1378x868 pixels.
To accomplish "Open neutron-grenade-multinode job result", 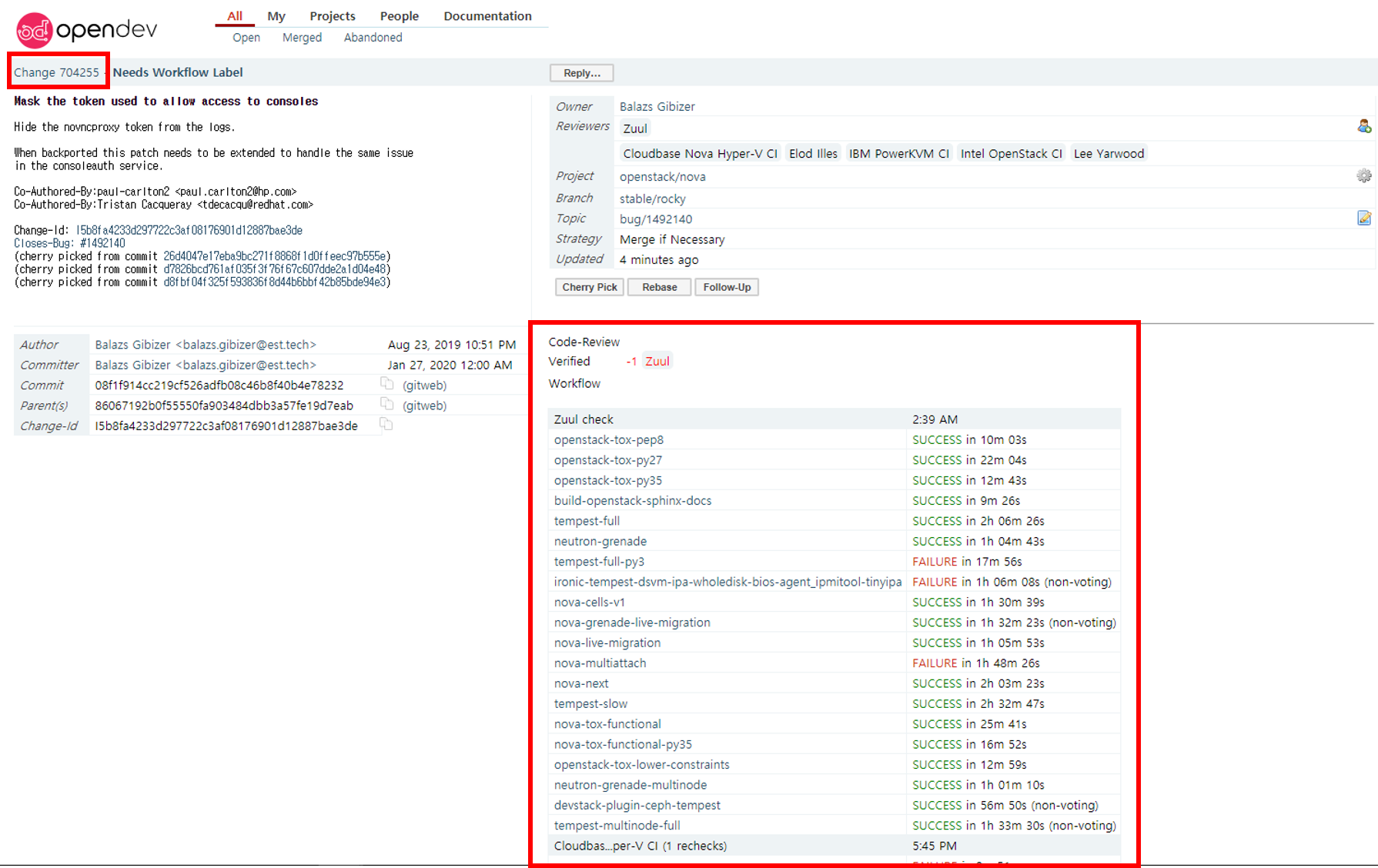I will [630, 785].
